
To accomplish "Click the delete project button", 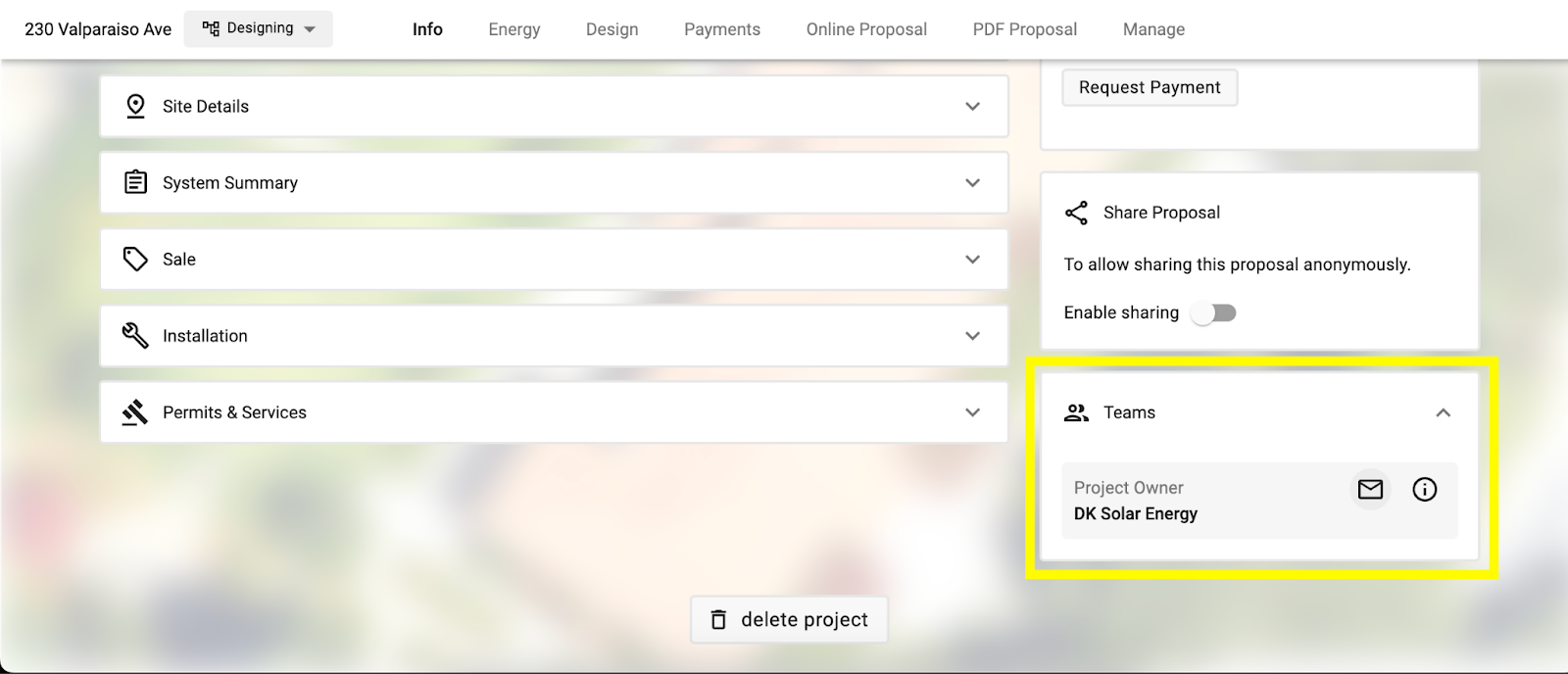I will click(789, 619).
